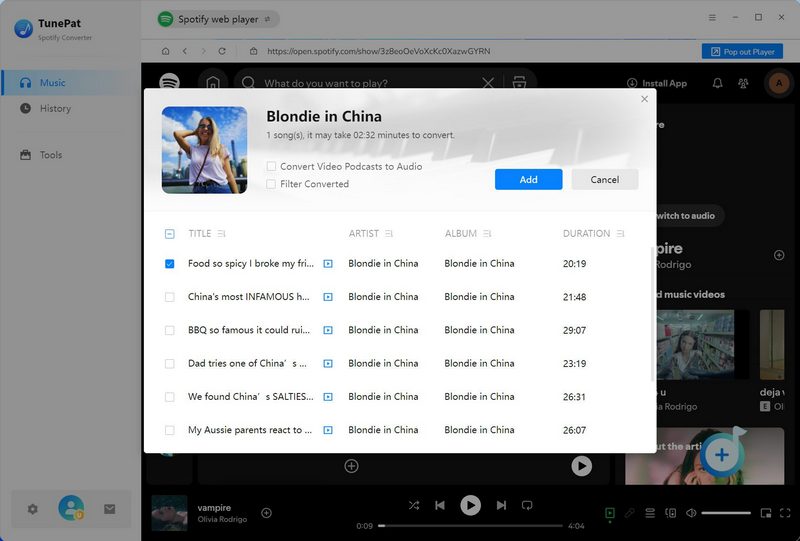
Task: Open the ARTIST column sort menu
Action: tap(389, 234)
